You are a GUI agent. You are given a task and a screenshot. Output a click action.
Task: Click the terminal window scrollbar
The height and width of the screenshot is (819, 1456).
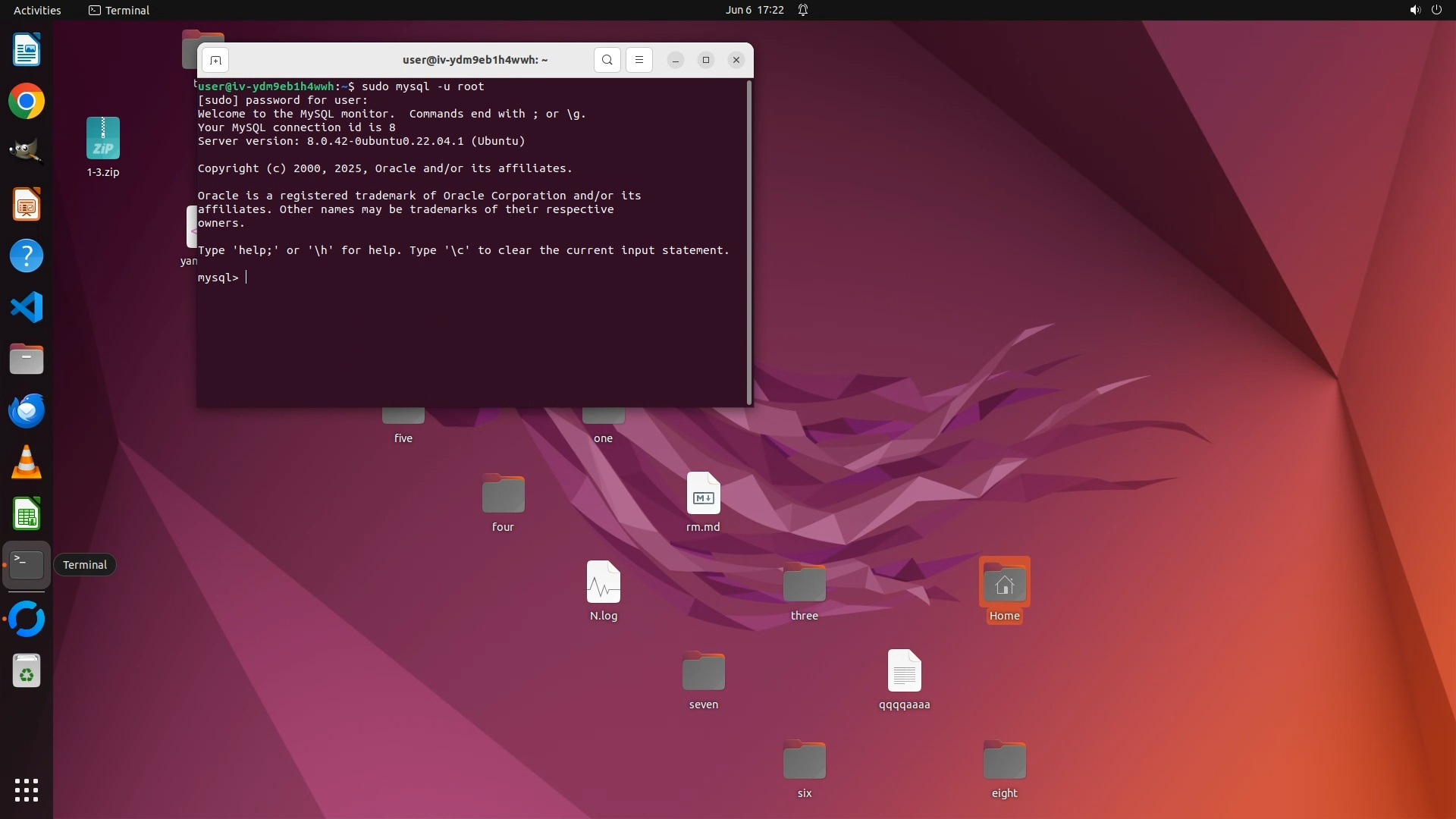(749, 243)
